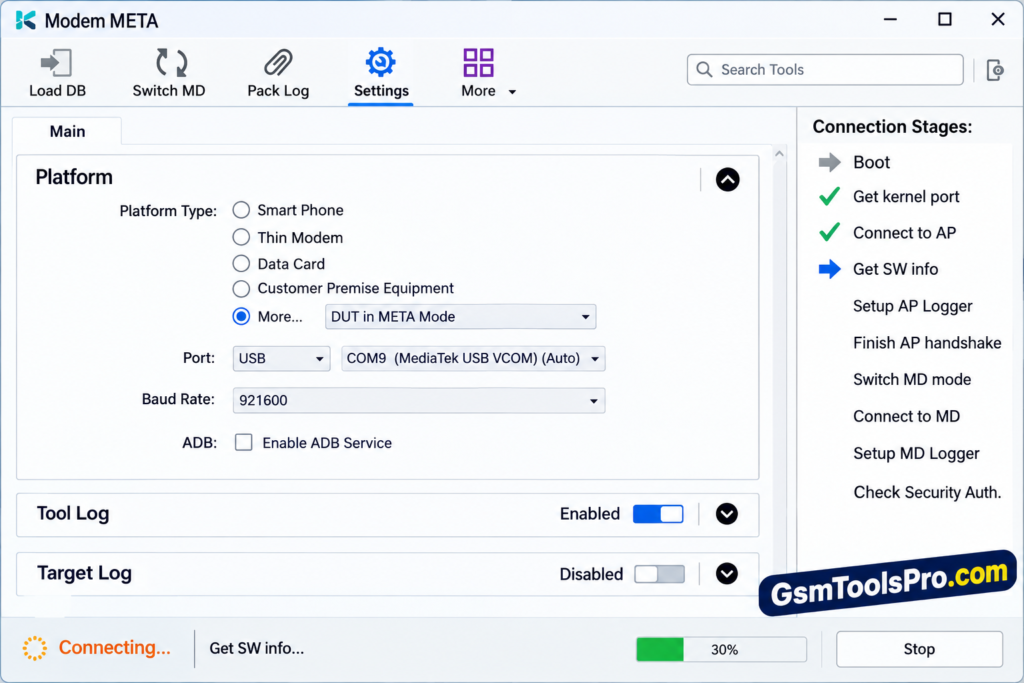Click the Get kernel port green checkmark
Screen dimensions: 1024x683
click(829, 197)
